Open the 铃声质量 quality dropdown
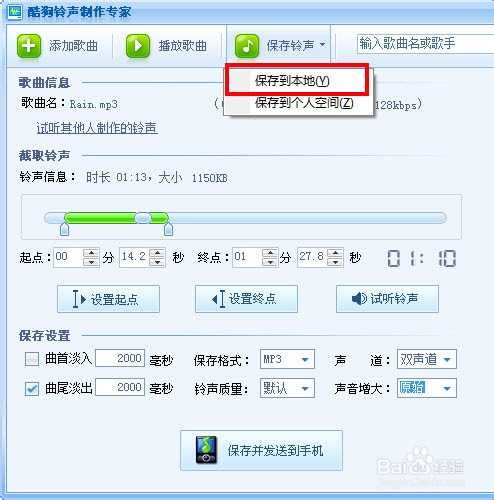This screenshot has height=500, width=494. pyautogui.click(x=287, y=388)
